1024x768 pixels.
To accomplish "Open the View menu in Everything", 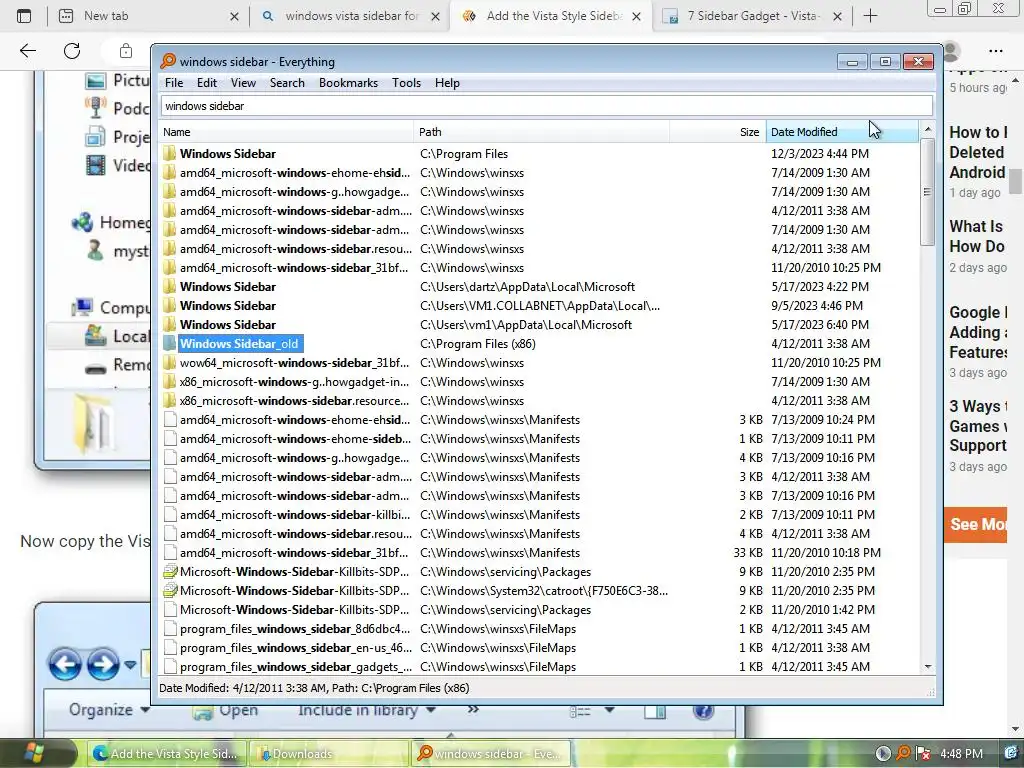I will tap(243, 83).
